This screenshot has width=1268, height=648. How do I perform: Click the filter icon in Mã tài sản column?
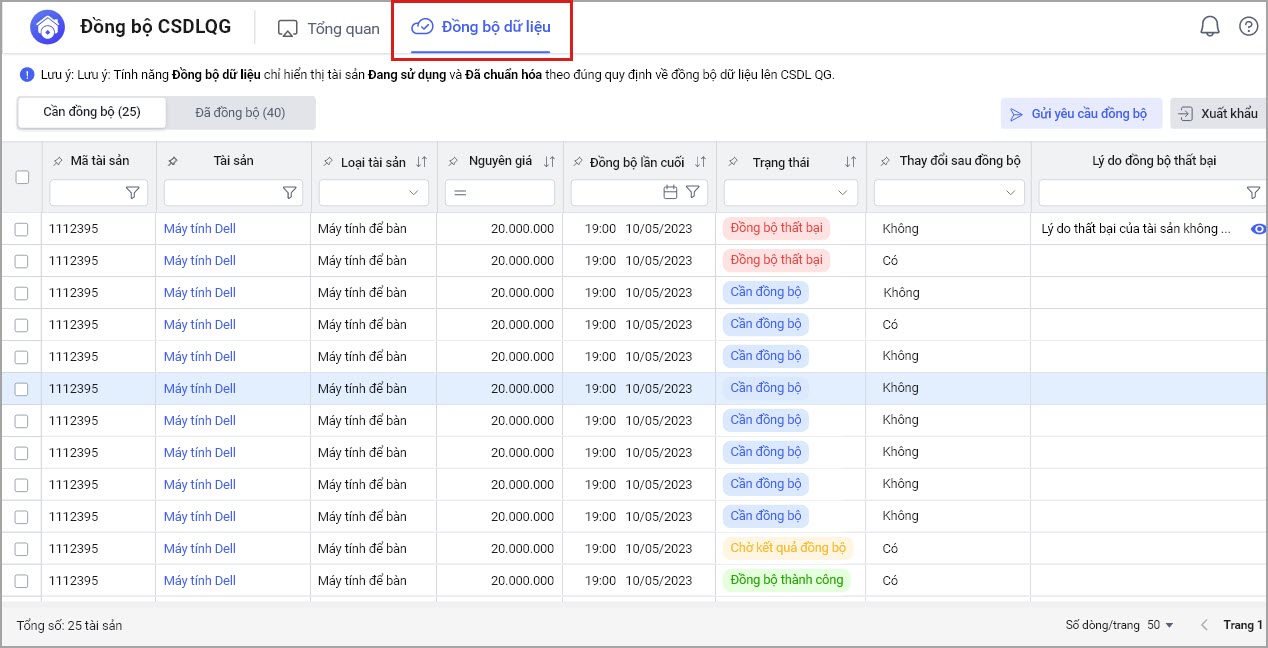coord(132,193)
